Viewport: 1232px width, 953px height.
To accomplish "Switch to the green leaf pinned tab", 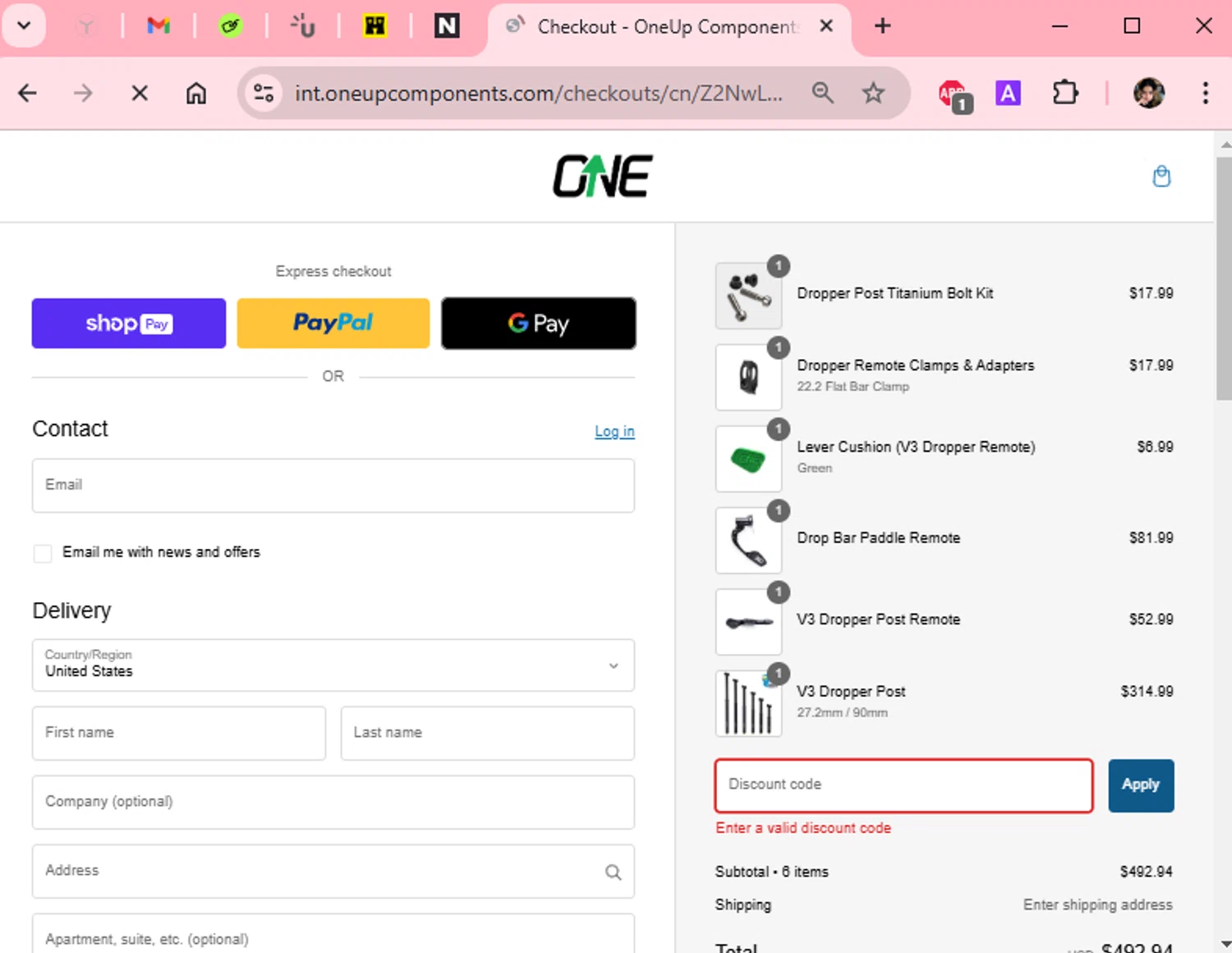I will pos(230,26).
